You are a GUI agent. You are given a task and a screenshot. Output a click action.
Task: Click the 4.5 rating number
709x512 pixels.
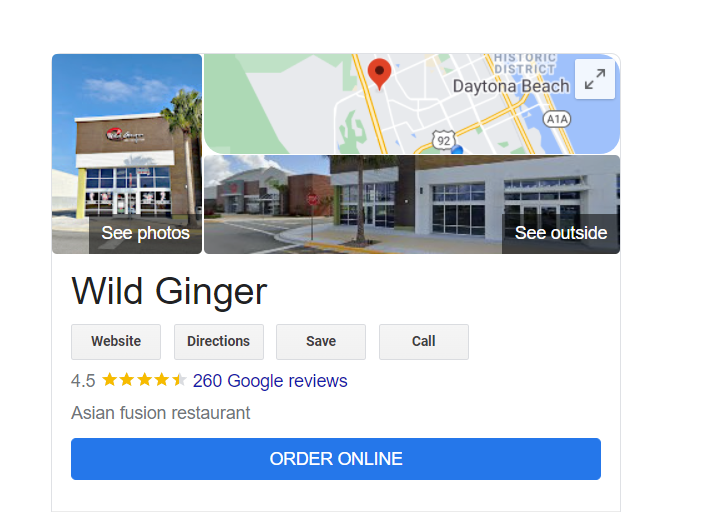click(x=83, y=381)
